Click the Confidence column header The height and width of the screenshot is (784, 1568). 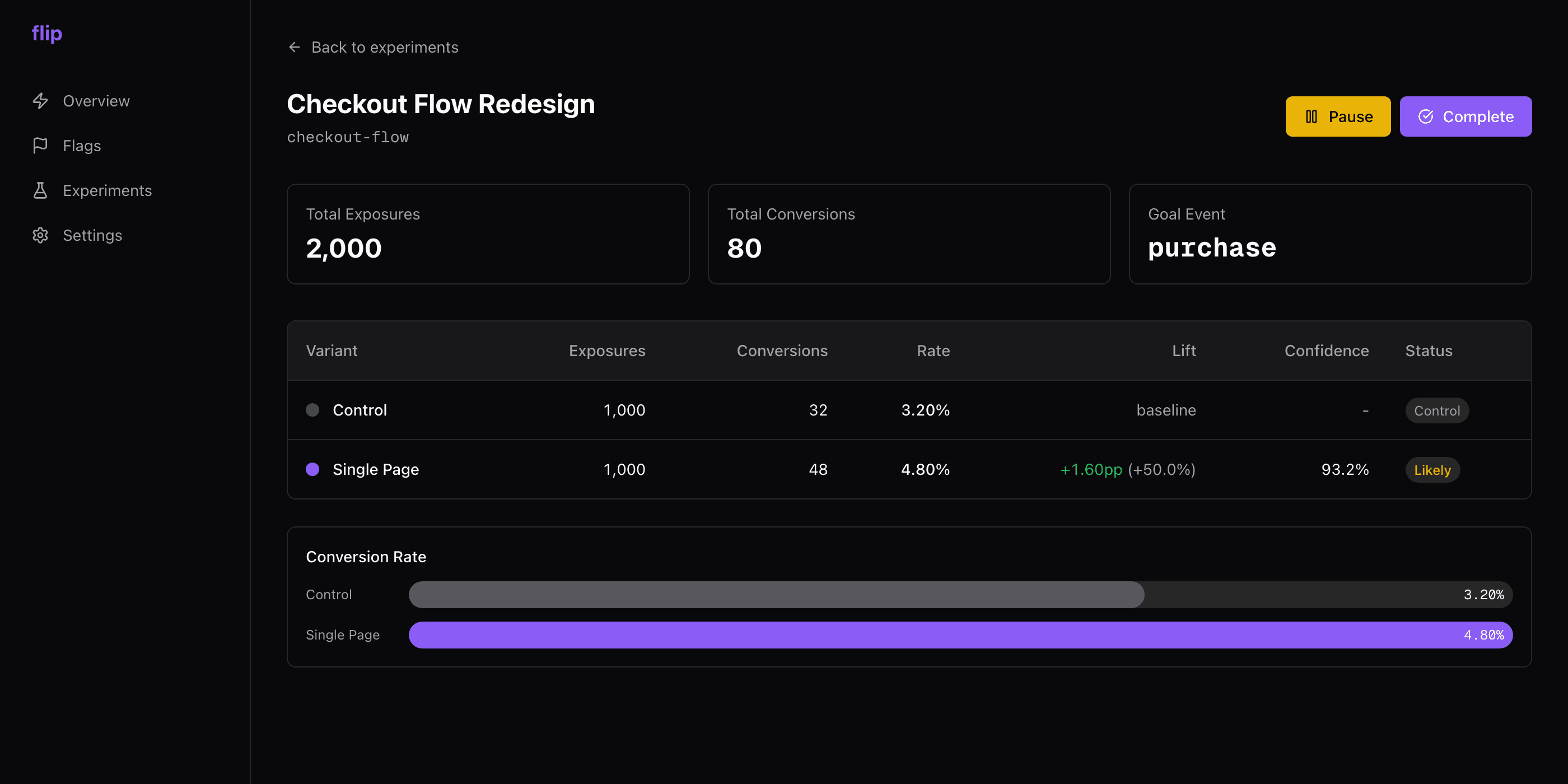click(1326, 351)
